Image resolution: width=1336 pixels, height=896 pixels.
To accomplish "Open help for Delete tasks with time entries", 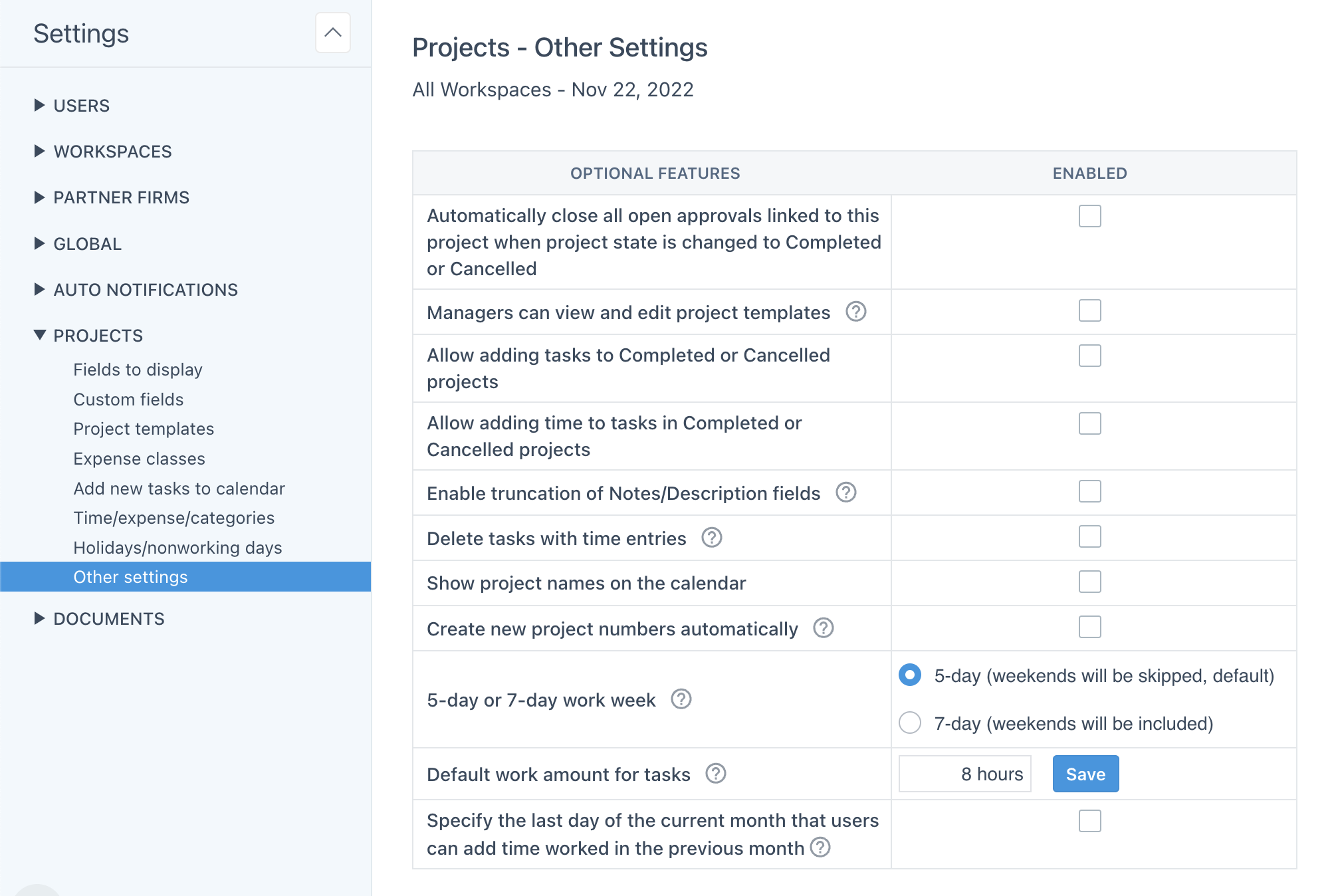I will pos(712,538).
